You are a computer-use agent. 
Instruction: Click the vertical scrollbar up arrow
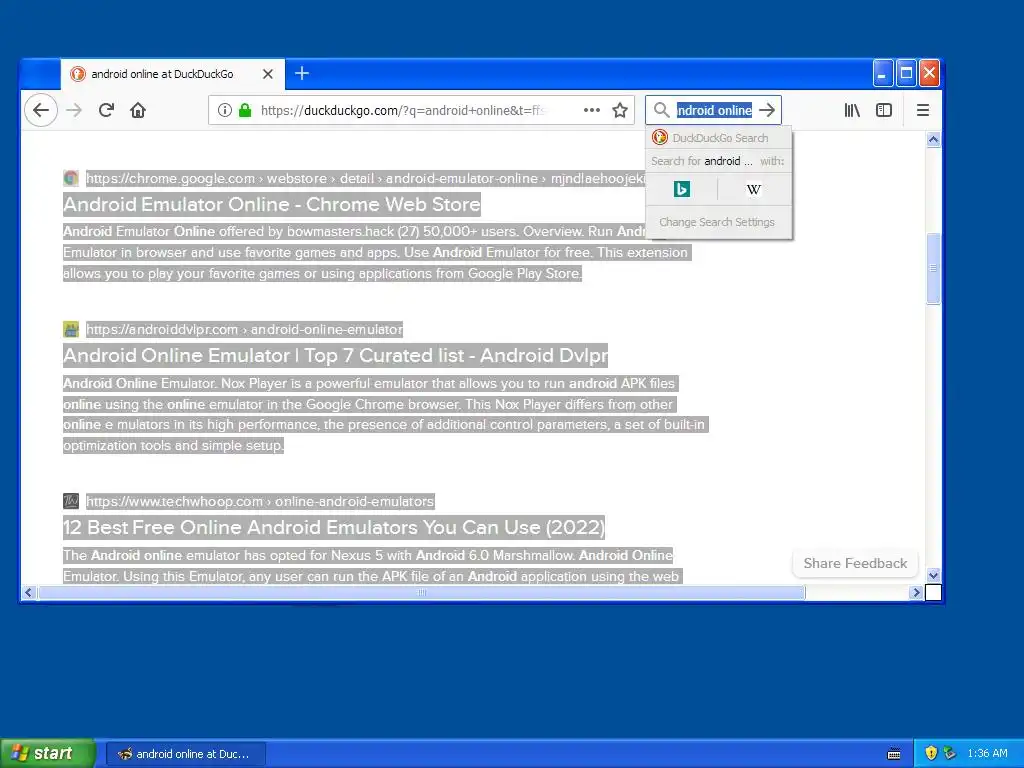pos(933,138)
